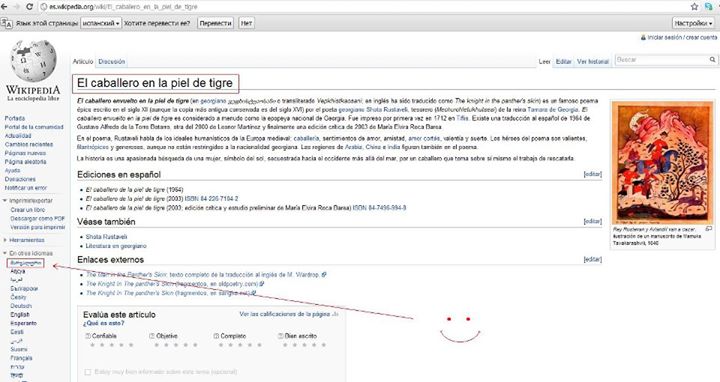Open the Donaciones link

[x=20, y=179]
